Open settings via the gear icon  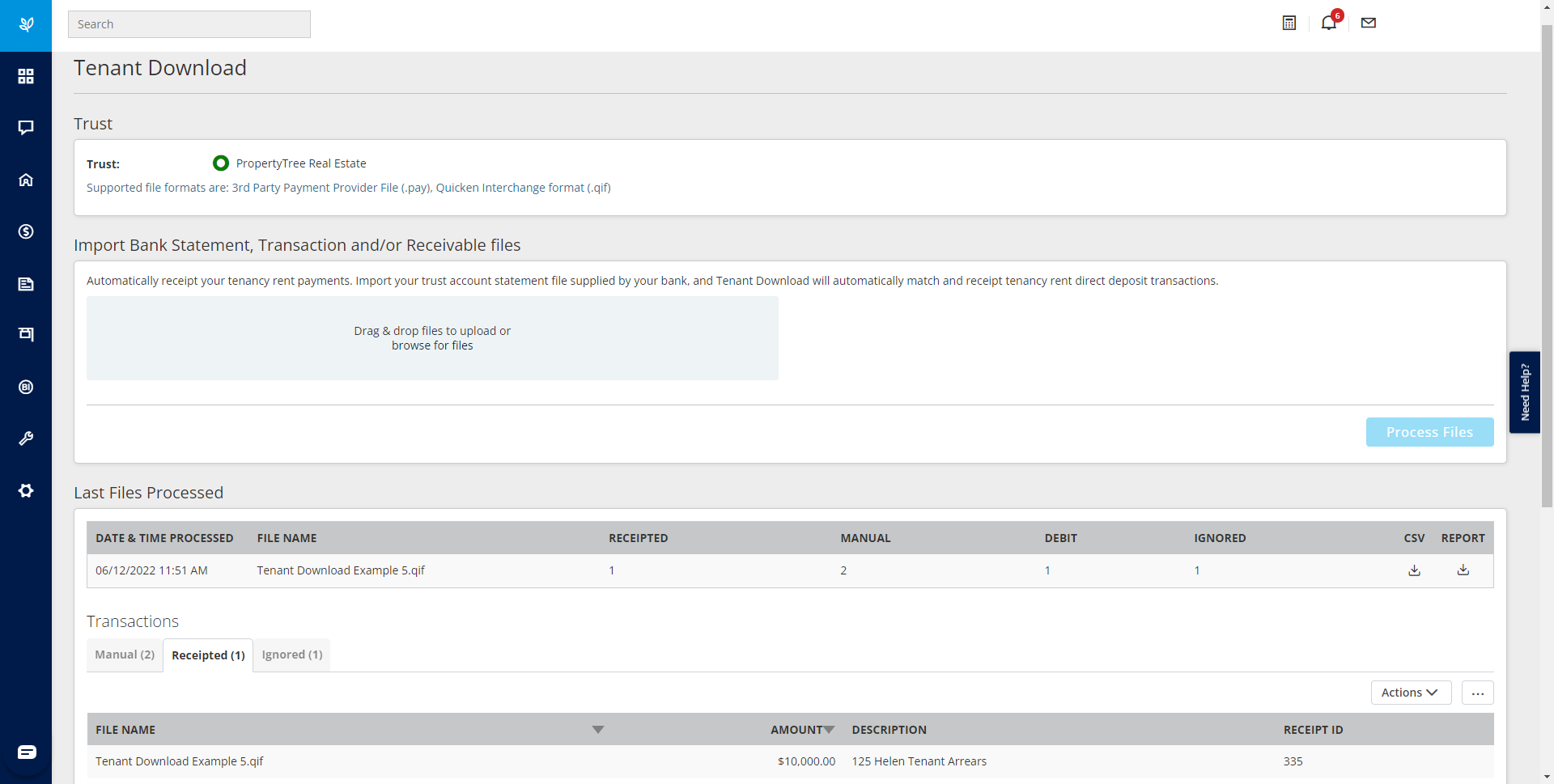[x=26, y=491]
